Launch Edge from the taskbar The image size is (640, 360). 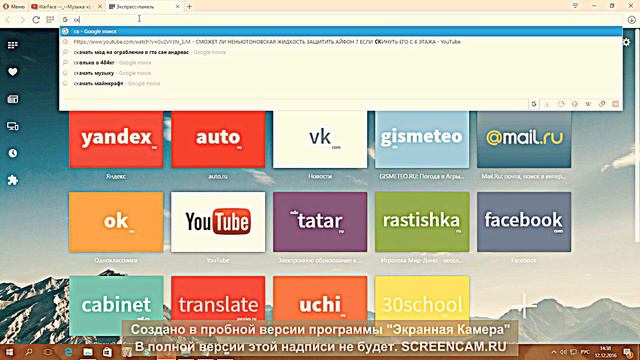pyautogui.click(x=68, y=352)
